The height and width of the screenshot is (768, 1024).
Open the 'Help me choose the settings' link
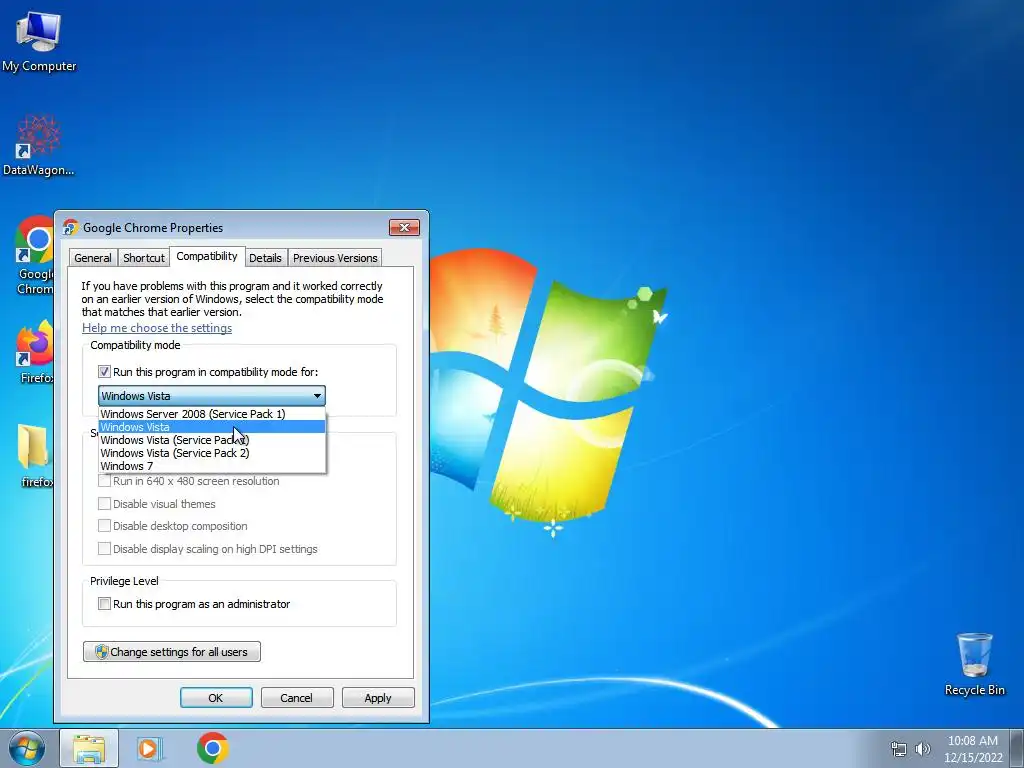157,328
